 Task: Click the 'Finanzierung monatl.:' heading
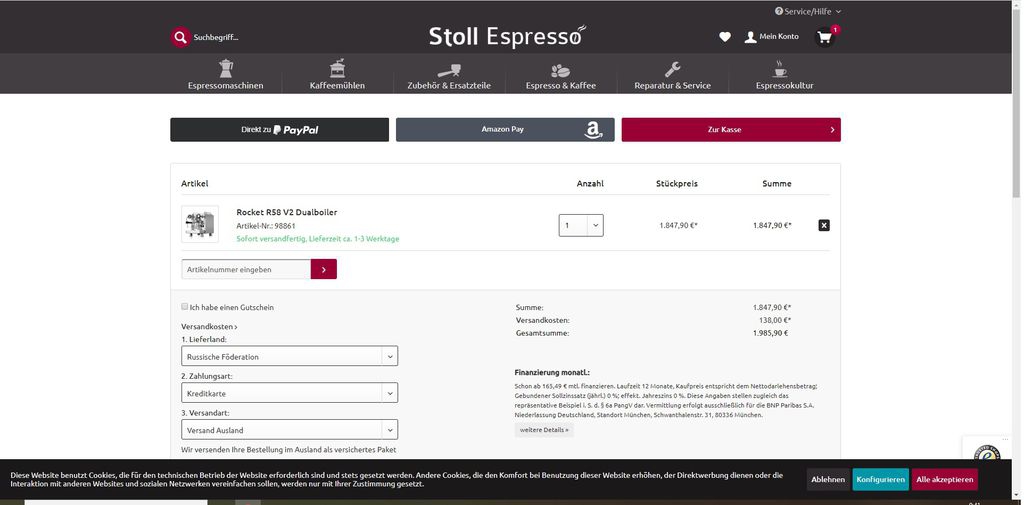552,372
